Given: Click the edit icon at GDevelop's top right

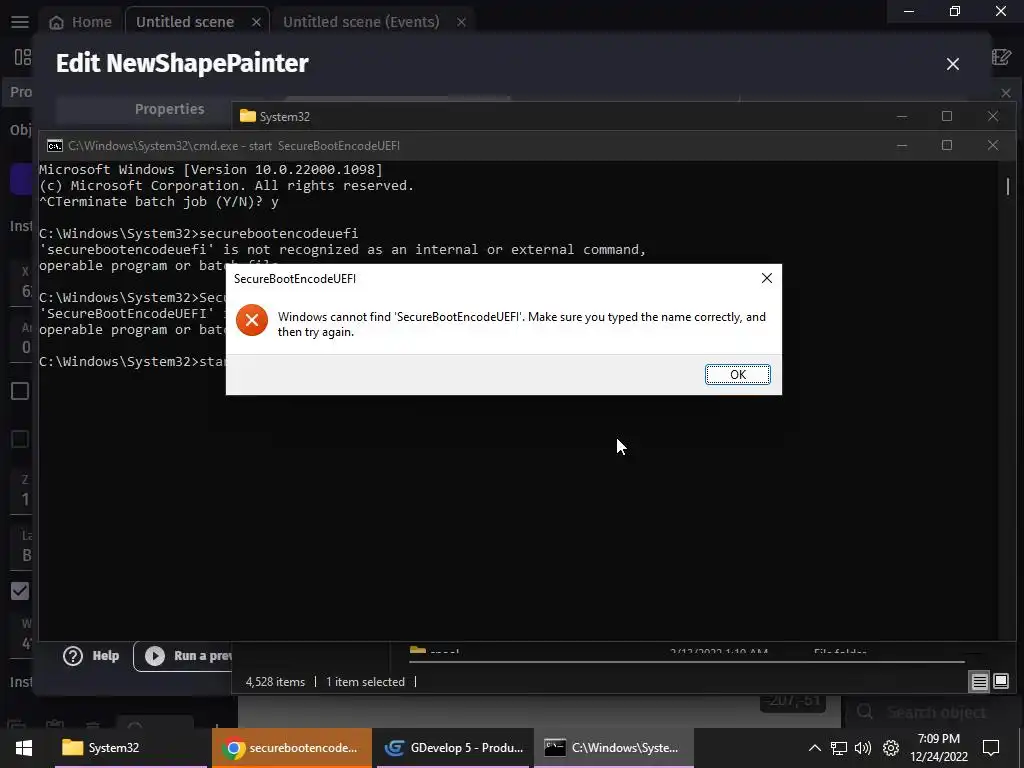Looking at the screenshot, I should [x=1001, y=57].
